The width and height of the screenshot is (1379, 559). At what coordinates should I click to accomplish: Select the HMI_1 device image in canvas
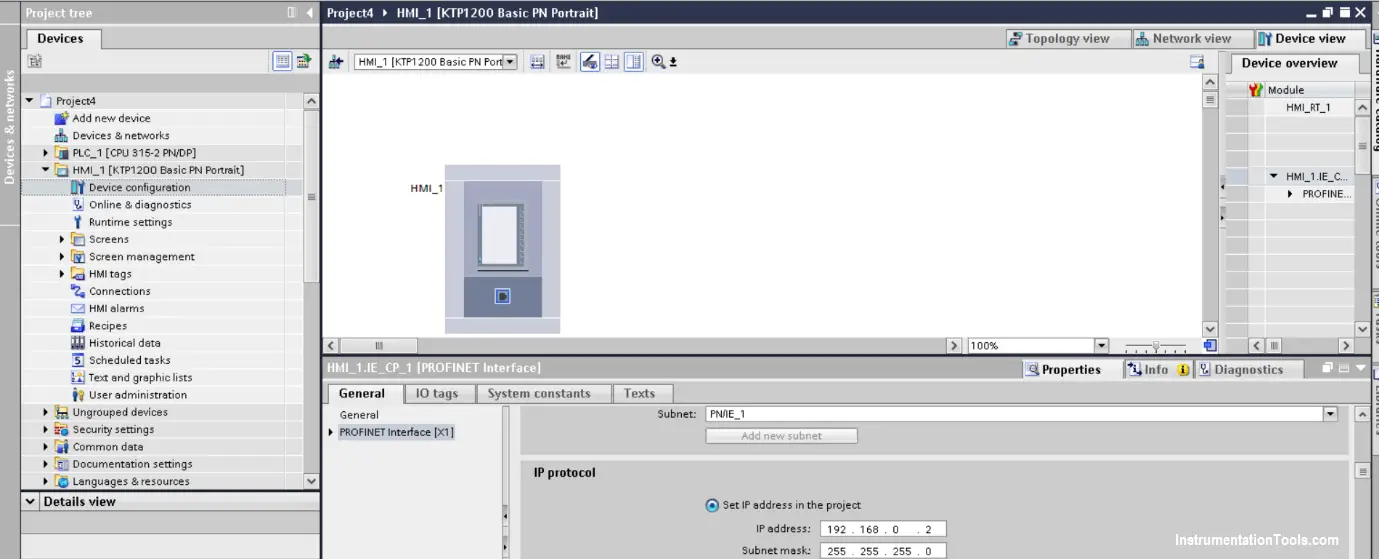(x=502, y=249)
